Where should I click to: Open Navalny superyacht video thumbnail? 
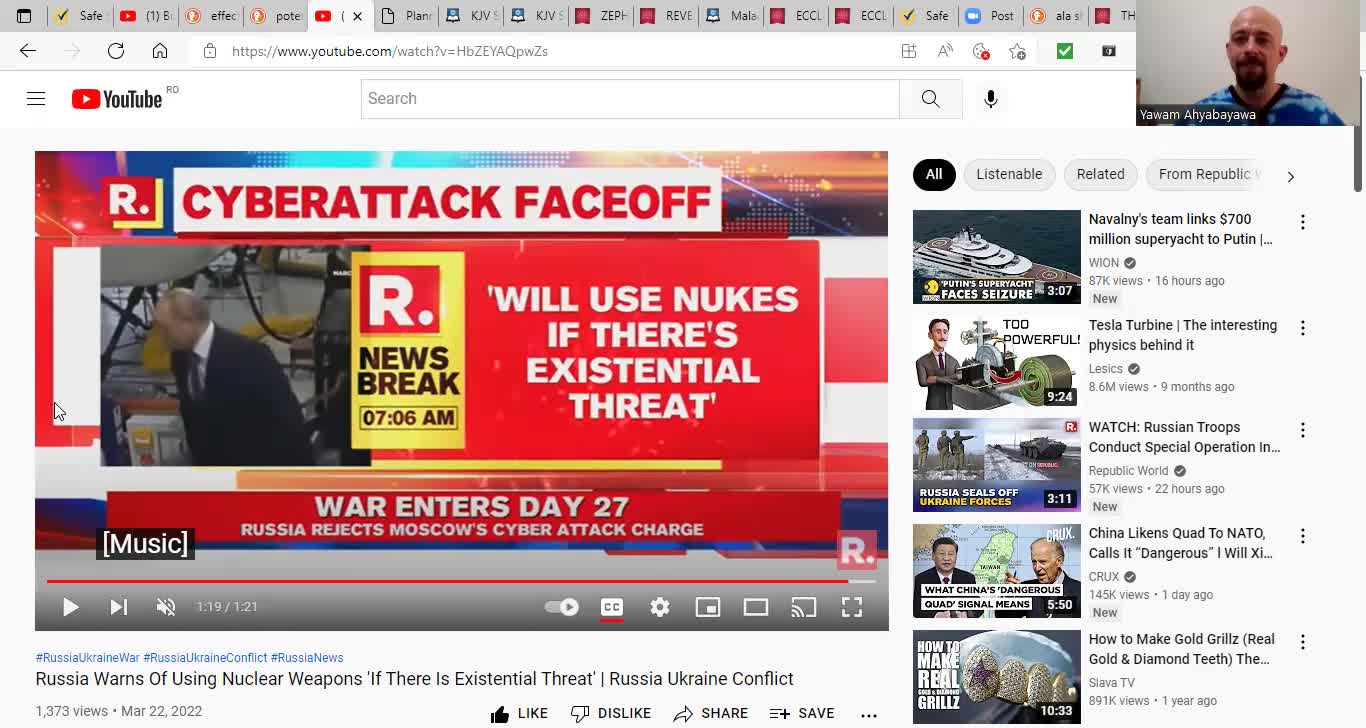[996, 257]
